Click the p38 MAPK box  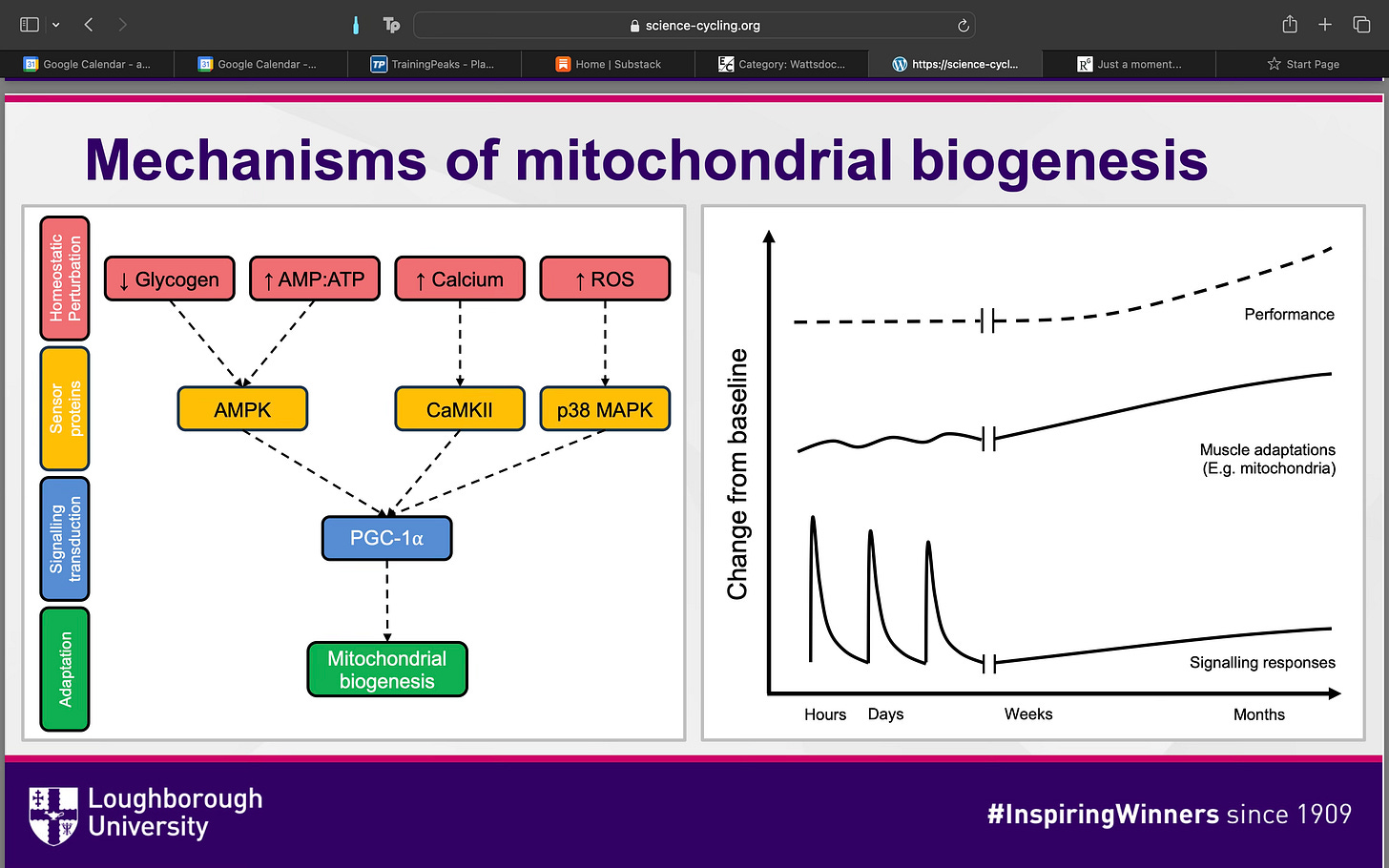pos(605,409)
